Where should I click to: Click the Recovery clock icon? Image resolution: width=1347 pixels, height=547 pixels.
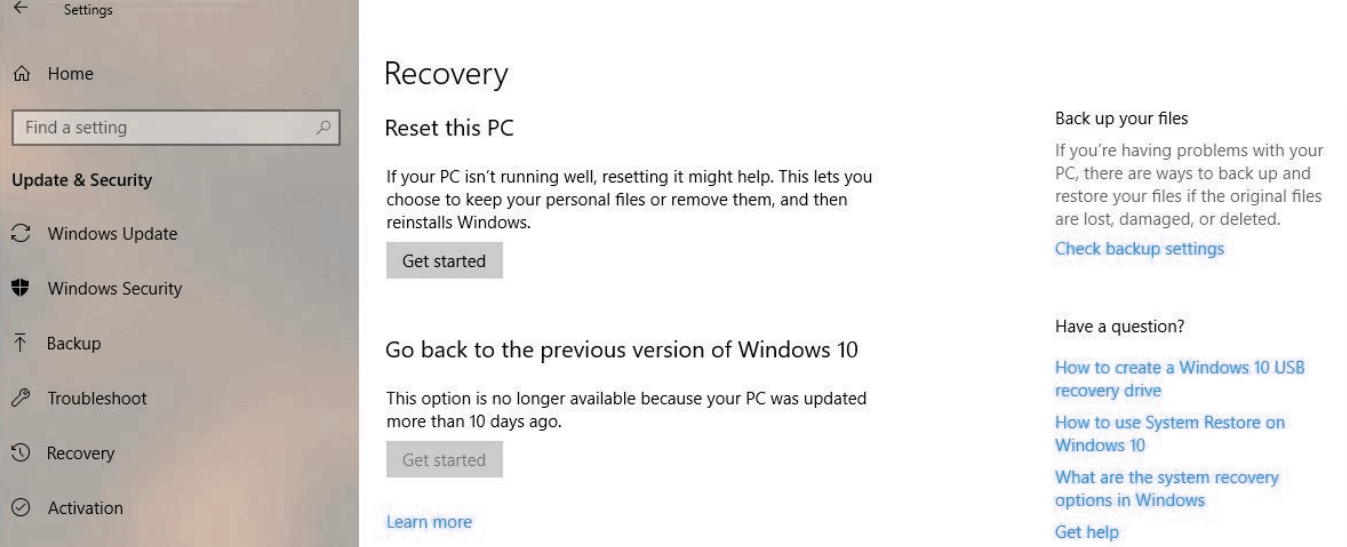click(x=20, y=453)
